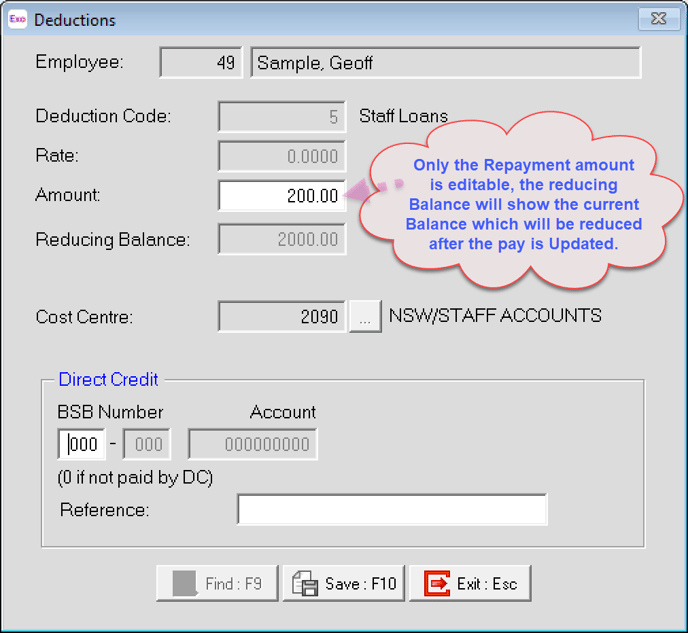Click the Exo app icon in title bar
Screen dimensions: 688x633
point(18,19)
